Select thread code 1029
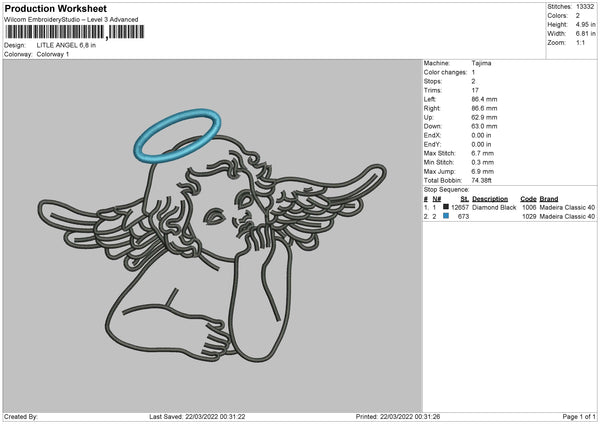This screenshot has height=424, width=600. click(529, 217)
